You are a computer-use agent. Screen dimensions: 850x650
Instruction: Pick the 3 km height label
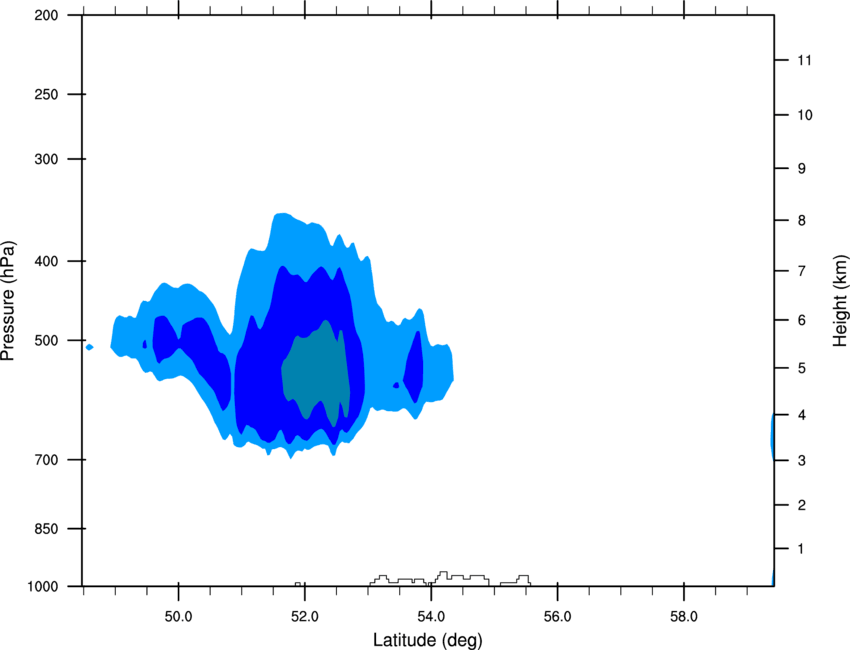pos(802,461)
